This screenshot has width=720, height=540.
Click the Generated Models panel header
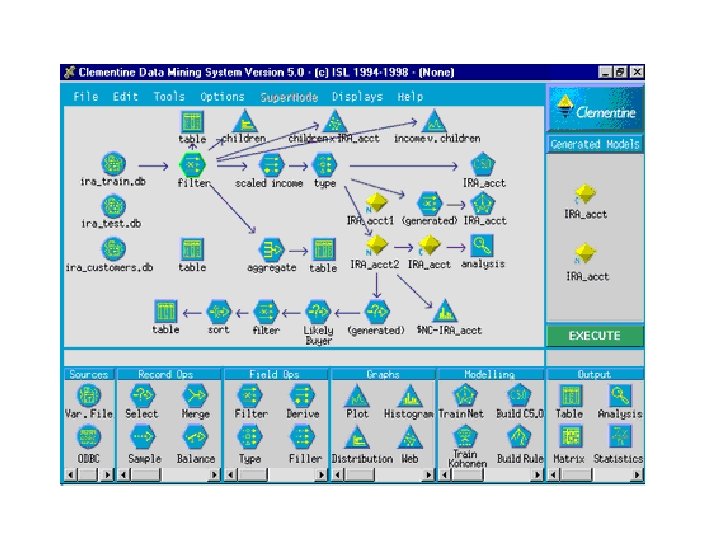595,144
